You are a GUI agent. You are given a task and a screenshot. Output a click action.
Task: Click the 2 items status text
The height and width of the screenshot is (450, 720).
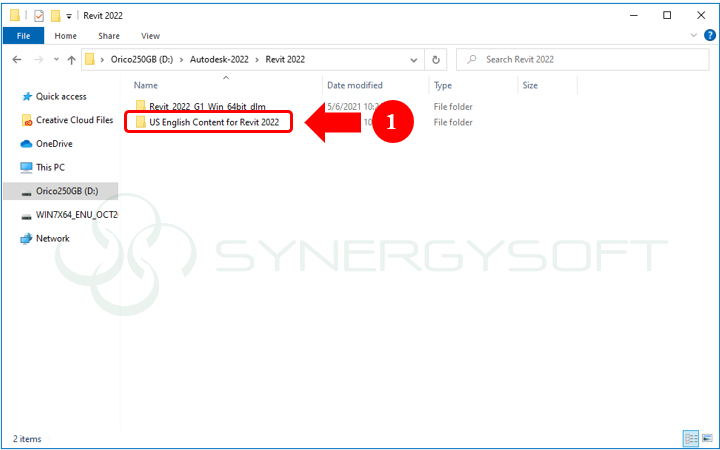(27, 439)
